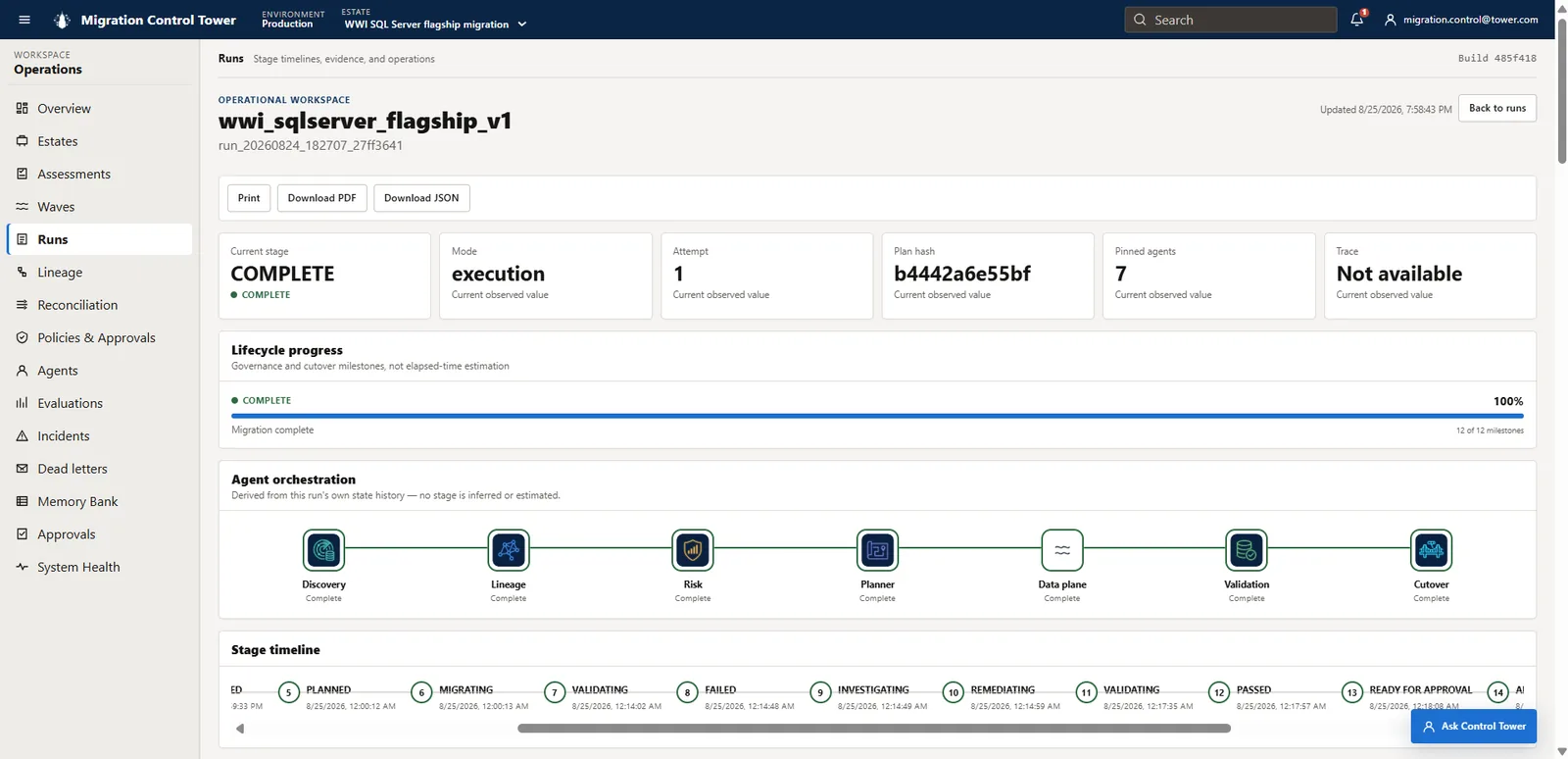Click the page vertical scrollbar
The height and width of the screenshot is (759, 1568).
(1562, 90)
